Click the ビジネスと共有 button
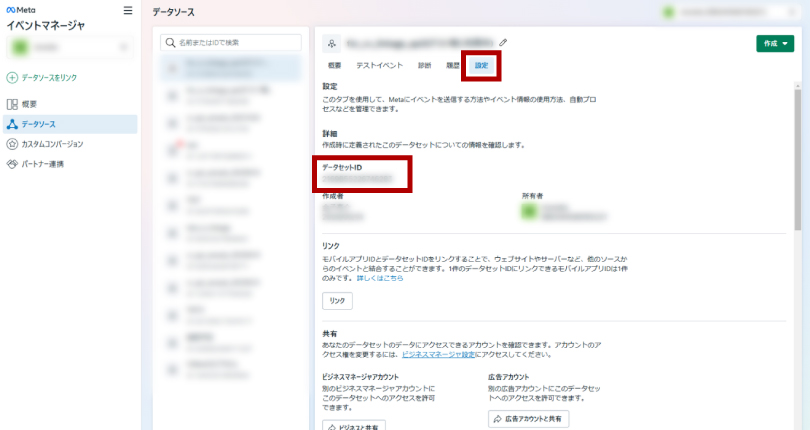This screenshot has width=810, height=430. coord(354,425)
